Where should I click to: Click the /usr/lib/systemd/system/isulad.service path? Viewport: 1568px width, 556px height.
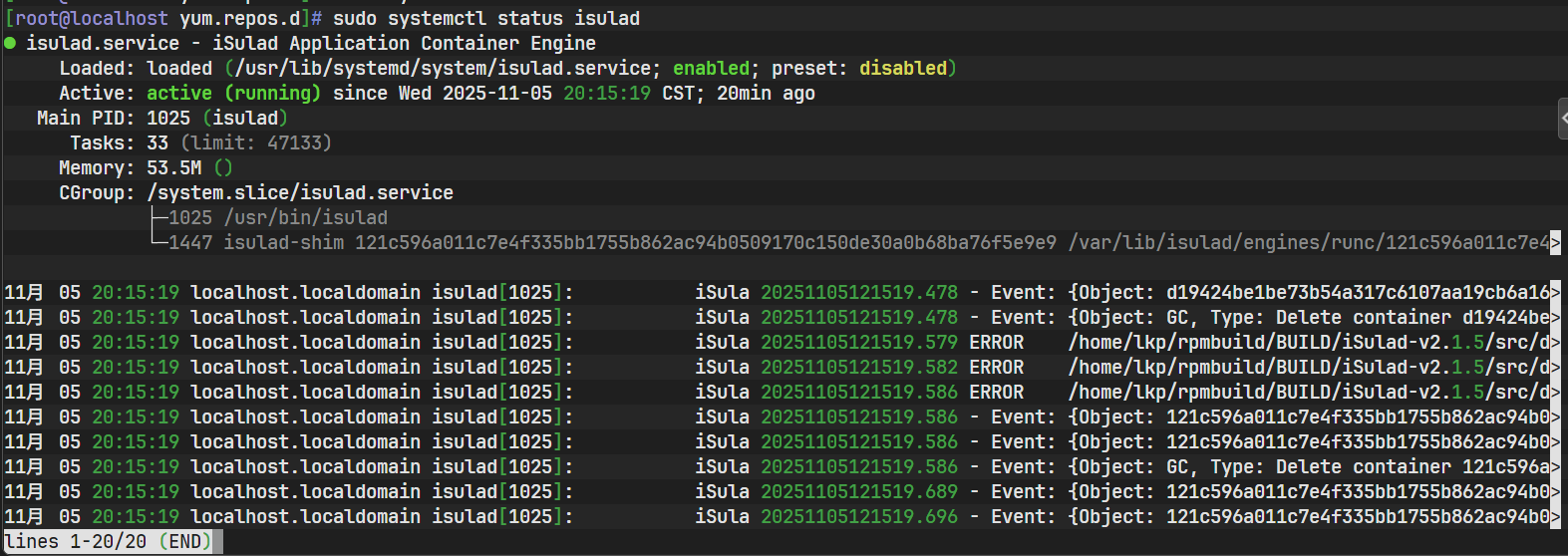[x=443, y=68]
